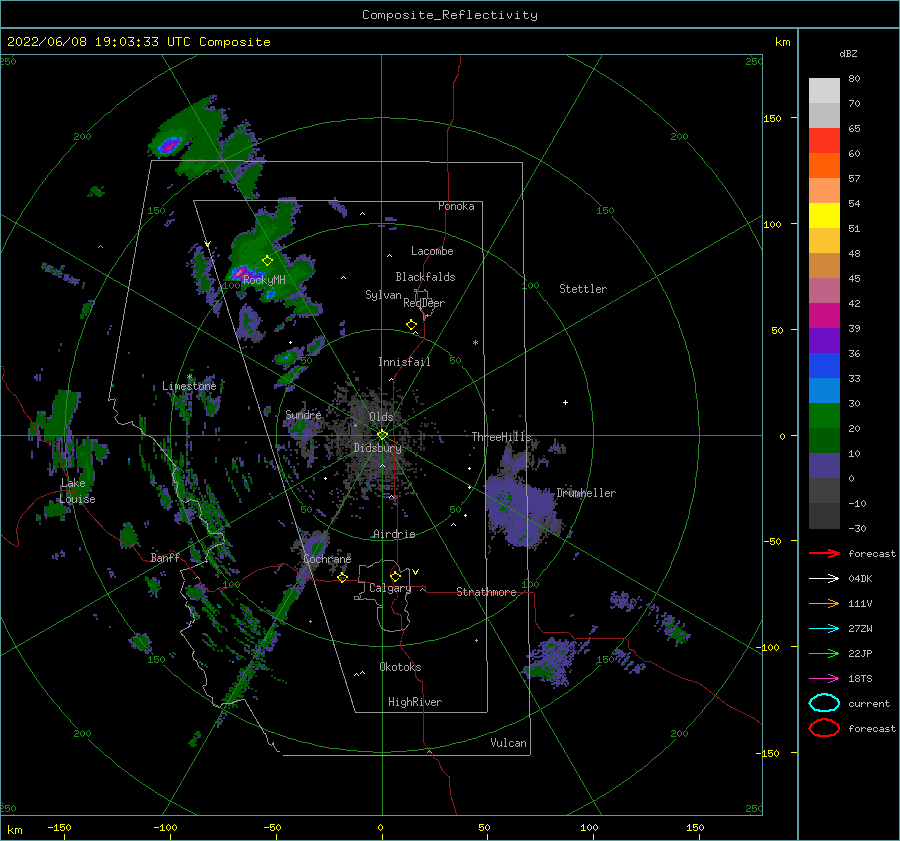Click the green 22JP arrow in legend

[824, 653]
